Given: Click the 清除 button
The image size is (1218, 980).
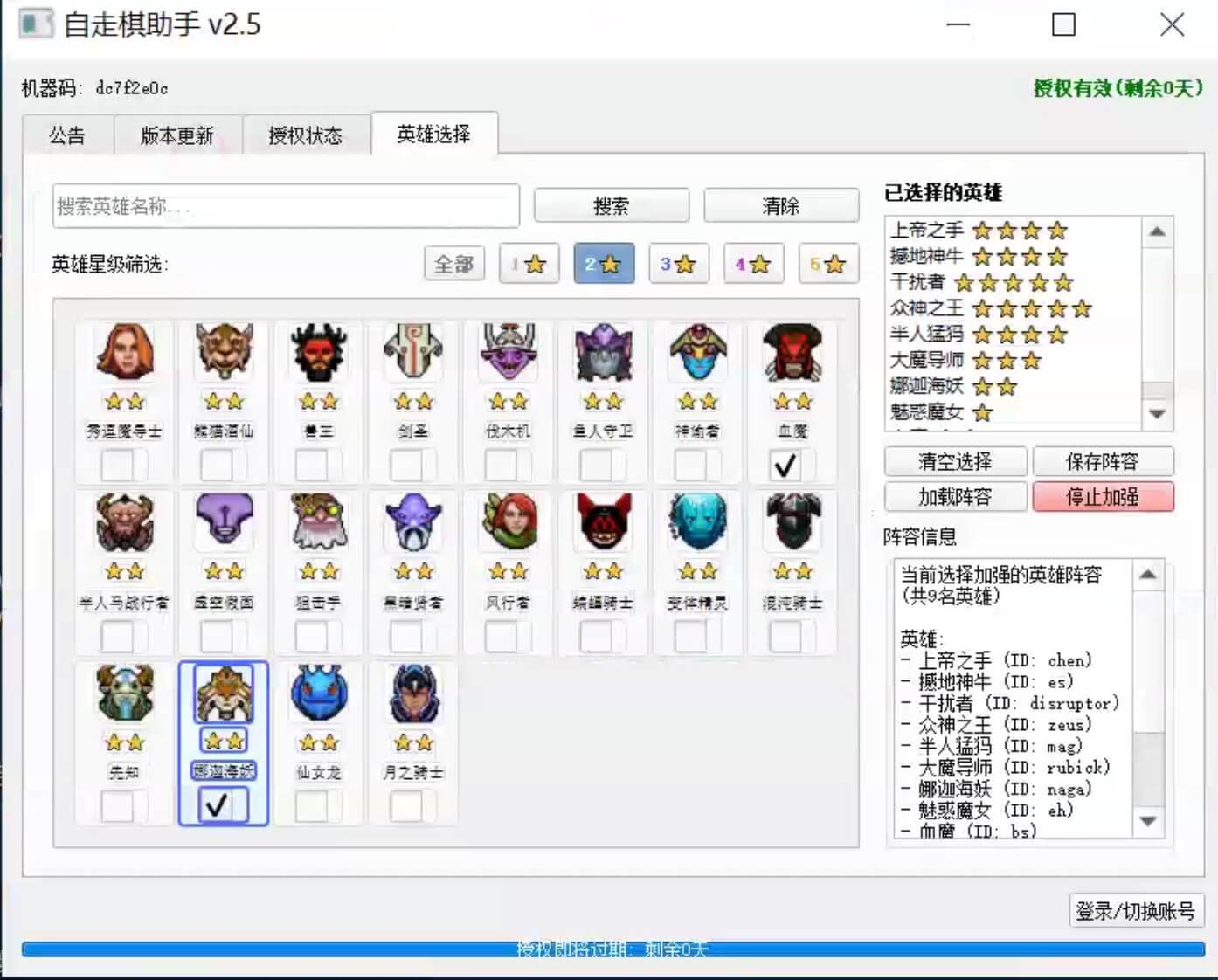Looking at the screenshot, I should click(x=781, y=206).
